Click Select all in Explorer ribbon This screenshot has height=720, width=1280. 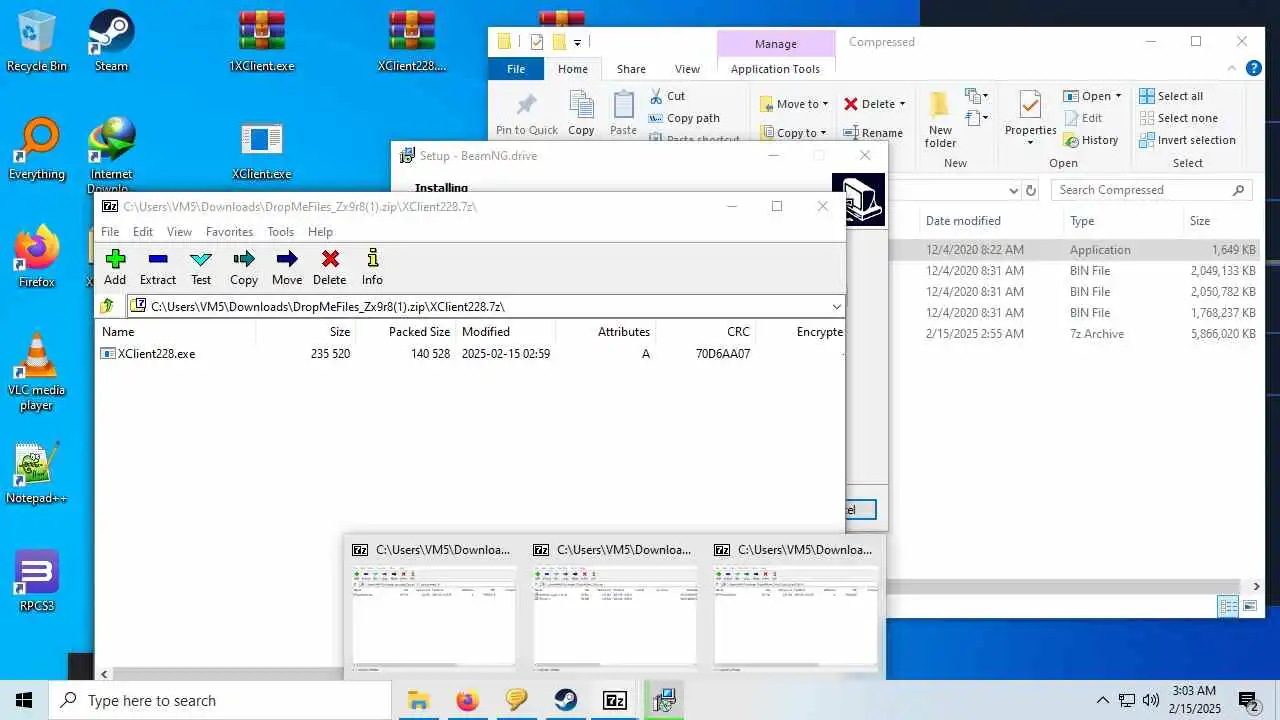click(x=1171, y=96)
